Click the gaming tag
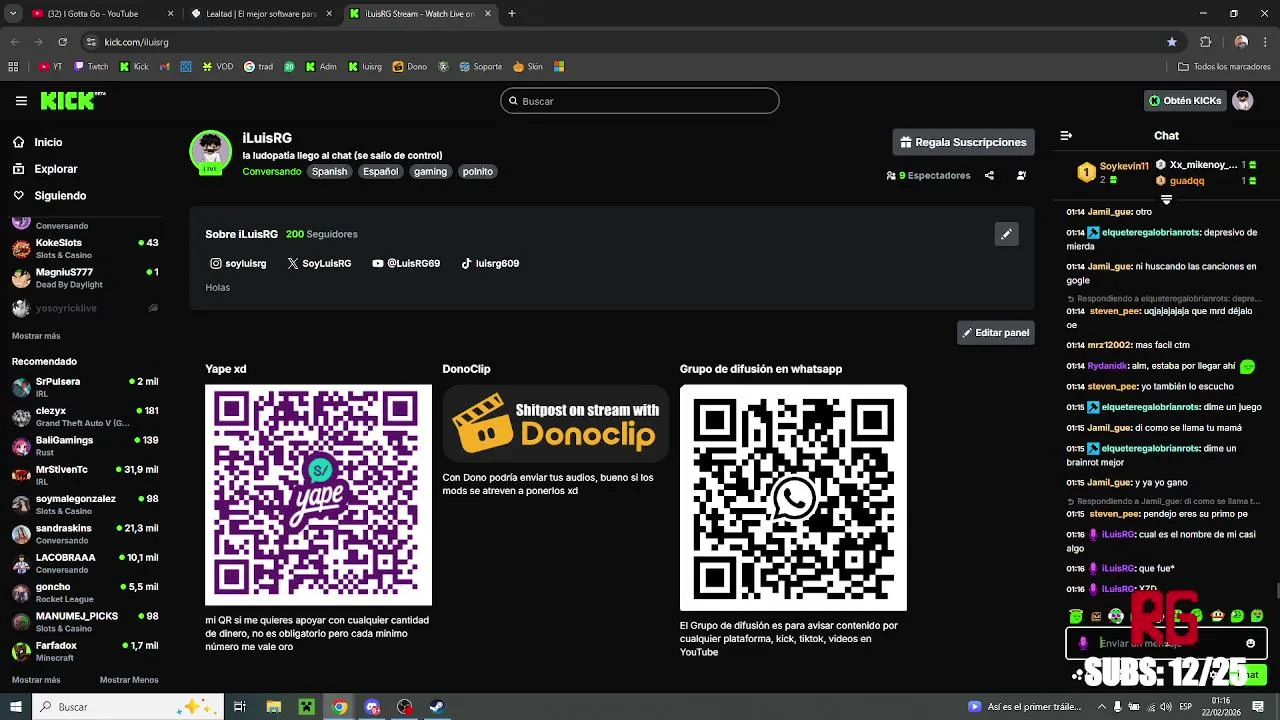The height and width of the screenshot is (720, 1280). coord(430,171)
